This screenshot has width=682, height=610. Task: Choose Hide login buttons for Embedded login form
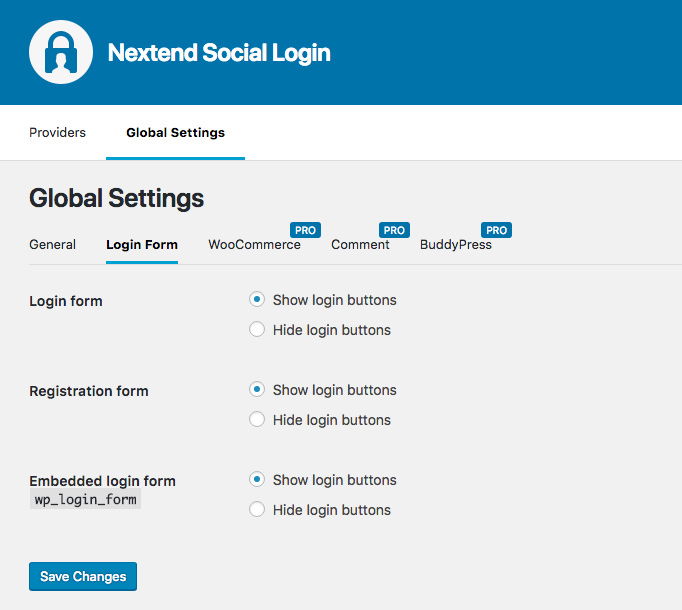coord(257,510)
